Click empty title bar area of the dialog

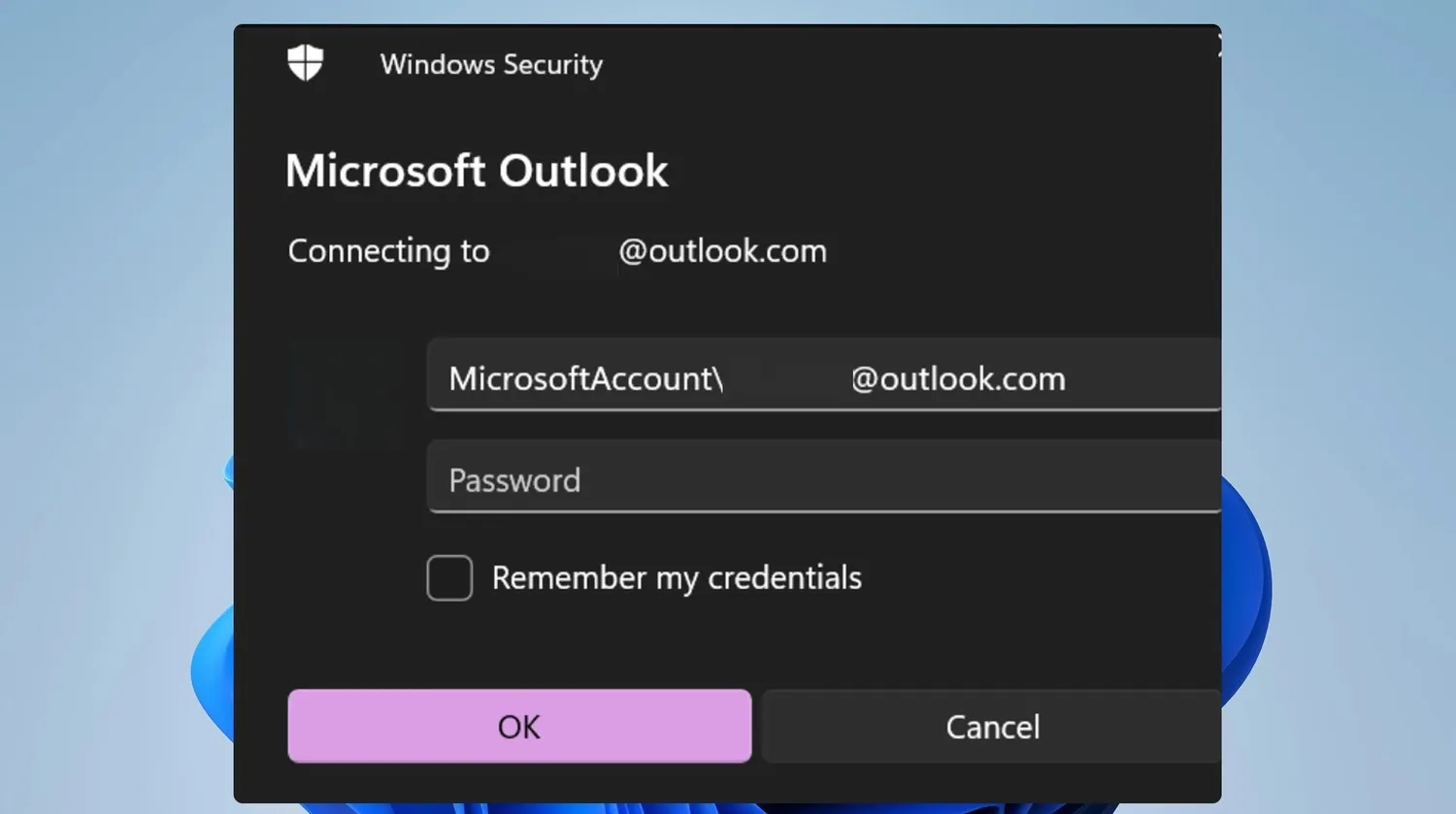coord(874,63)
